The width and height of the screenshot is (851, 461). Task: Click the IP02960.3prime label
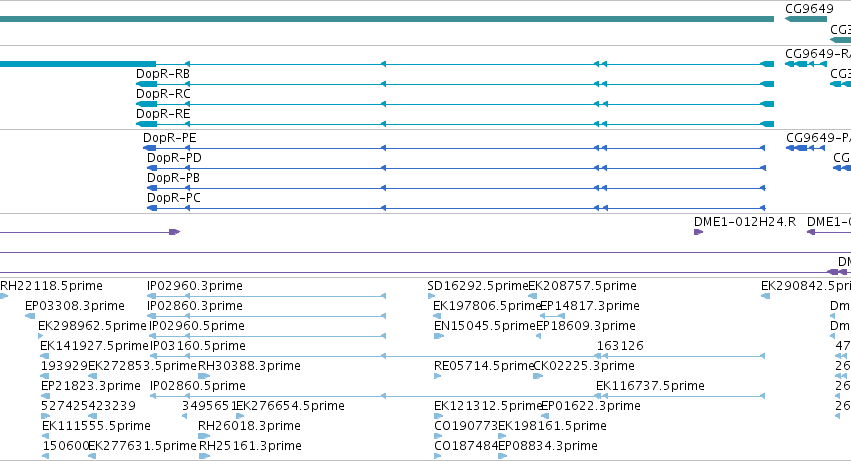(195, 286)
